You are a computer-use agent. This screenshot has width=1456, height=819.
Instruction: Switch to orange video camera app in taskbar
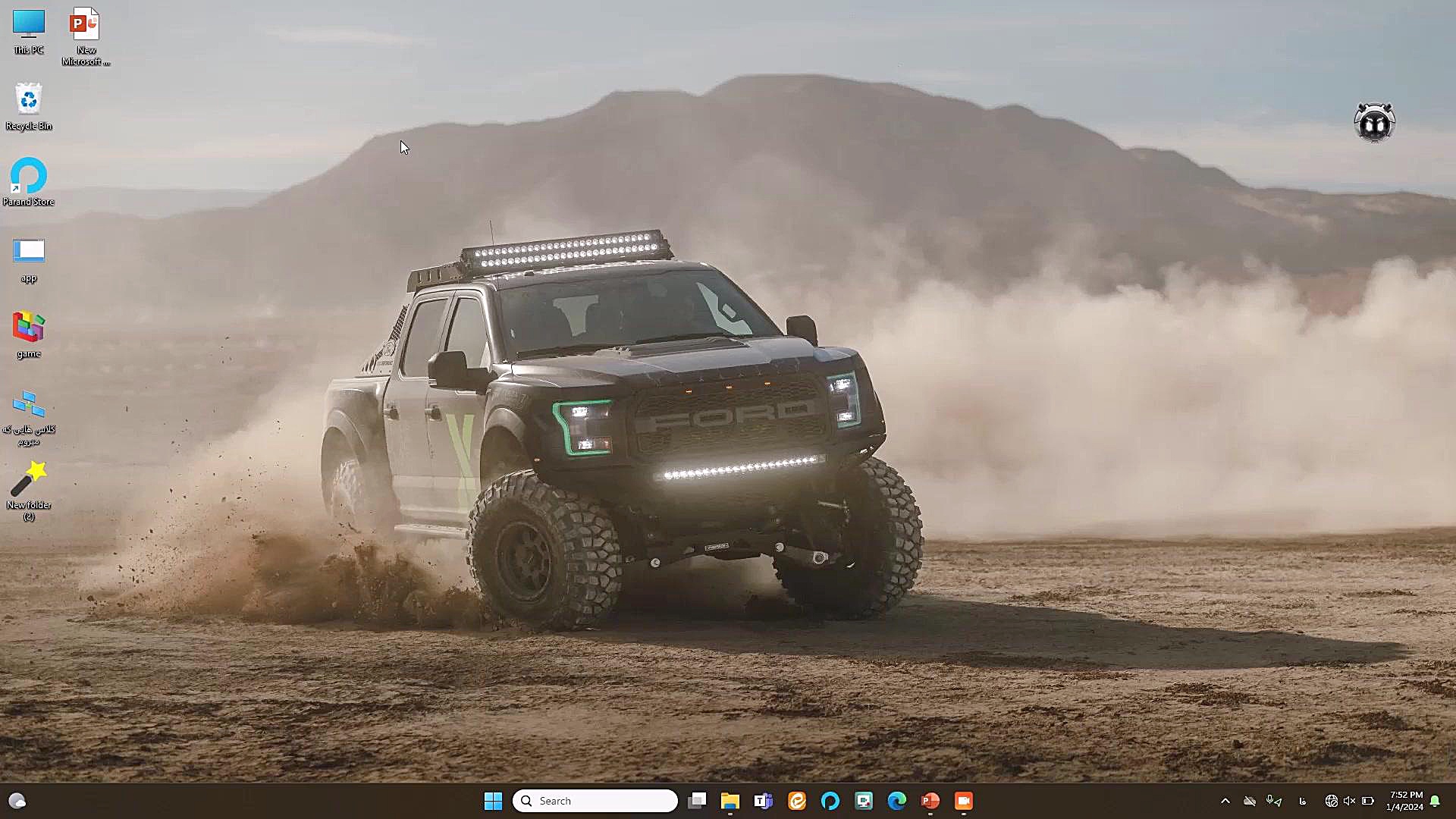(x=964, y=801)
